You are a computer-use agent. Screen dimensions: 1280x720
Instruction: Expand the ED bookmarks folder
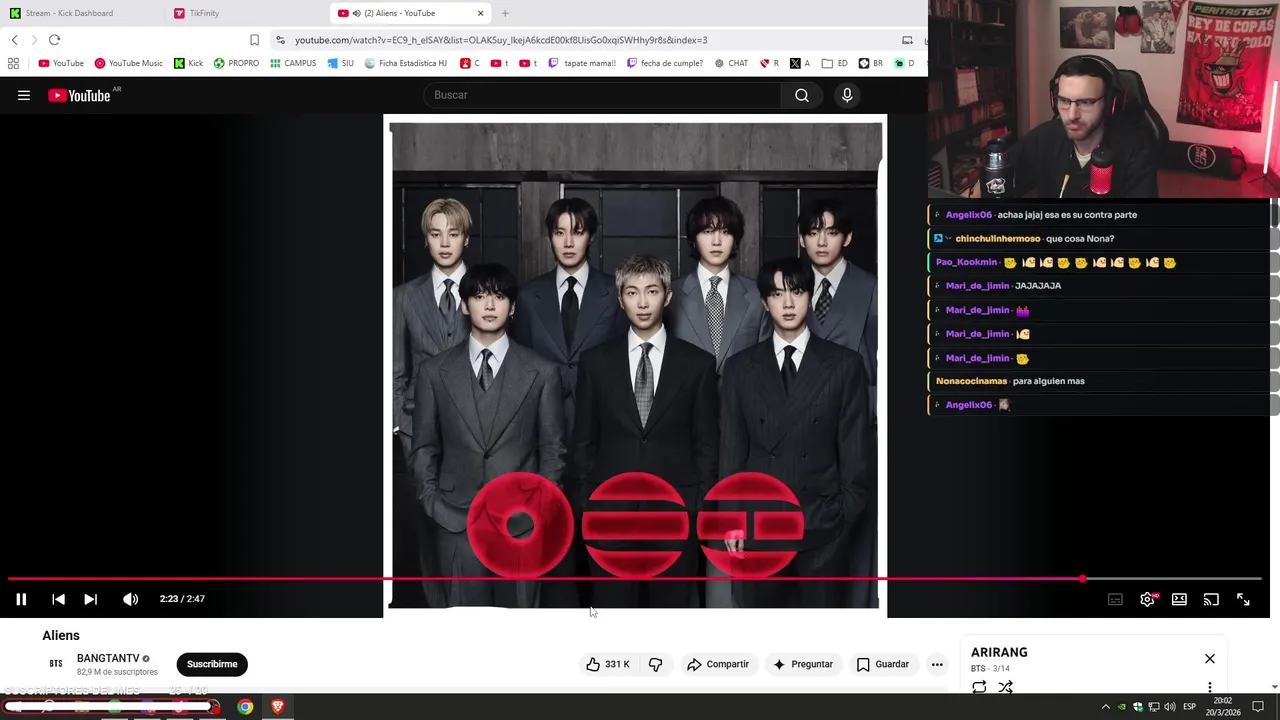click(834, 63)
